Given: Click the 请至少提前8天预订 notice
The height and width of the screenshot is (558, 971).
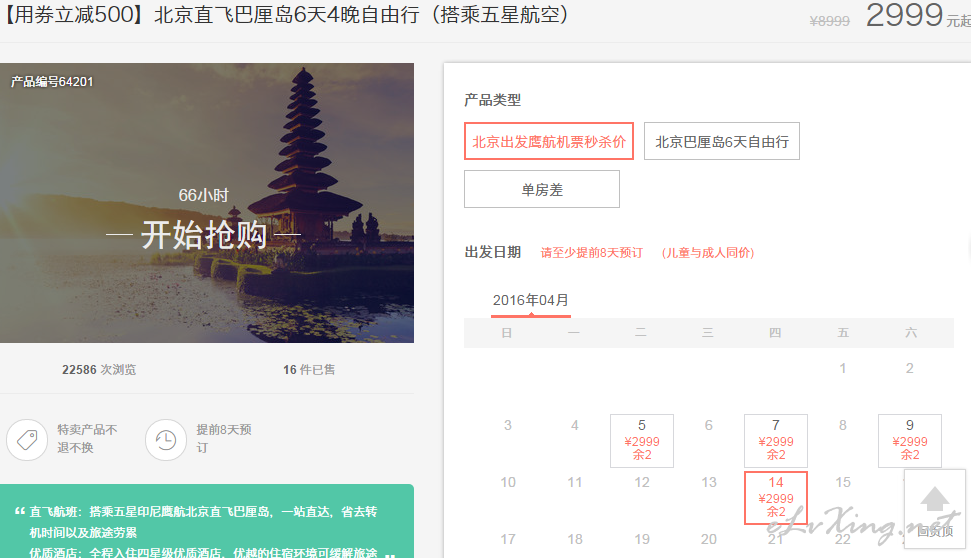Looking at the screenshot, I should click(x=591, y=253).
